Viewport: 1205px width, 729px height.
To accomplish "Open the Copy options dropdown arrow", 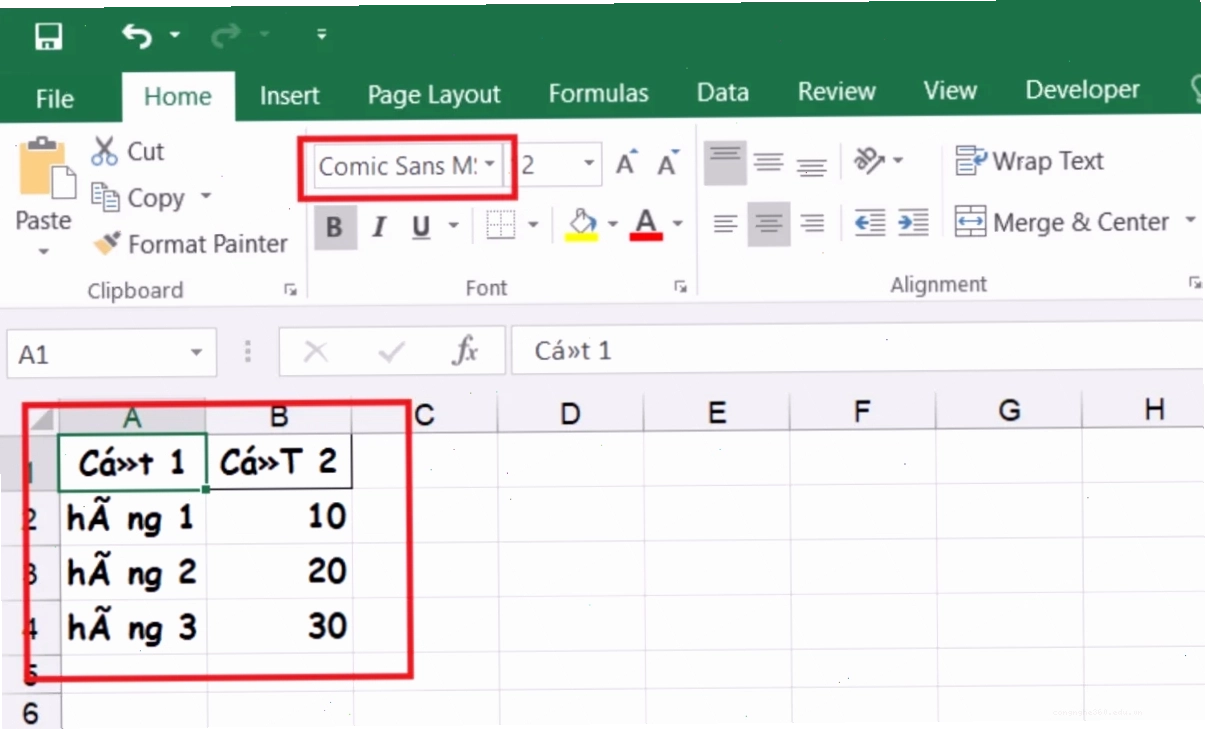I will pyautogui.click(x=206, y=196).
